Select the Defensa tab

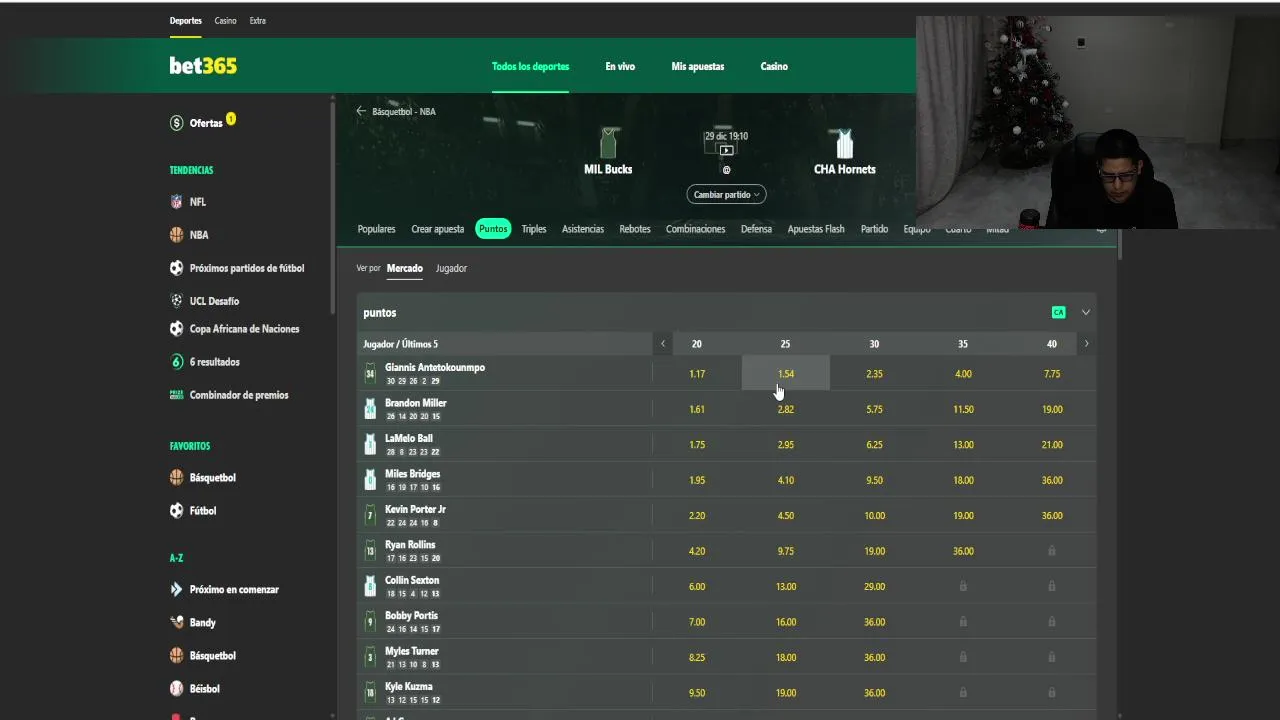click(x=756, y=229)
